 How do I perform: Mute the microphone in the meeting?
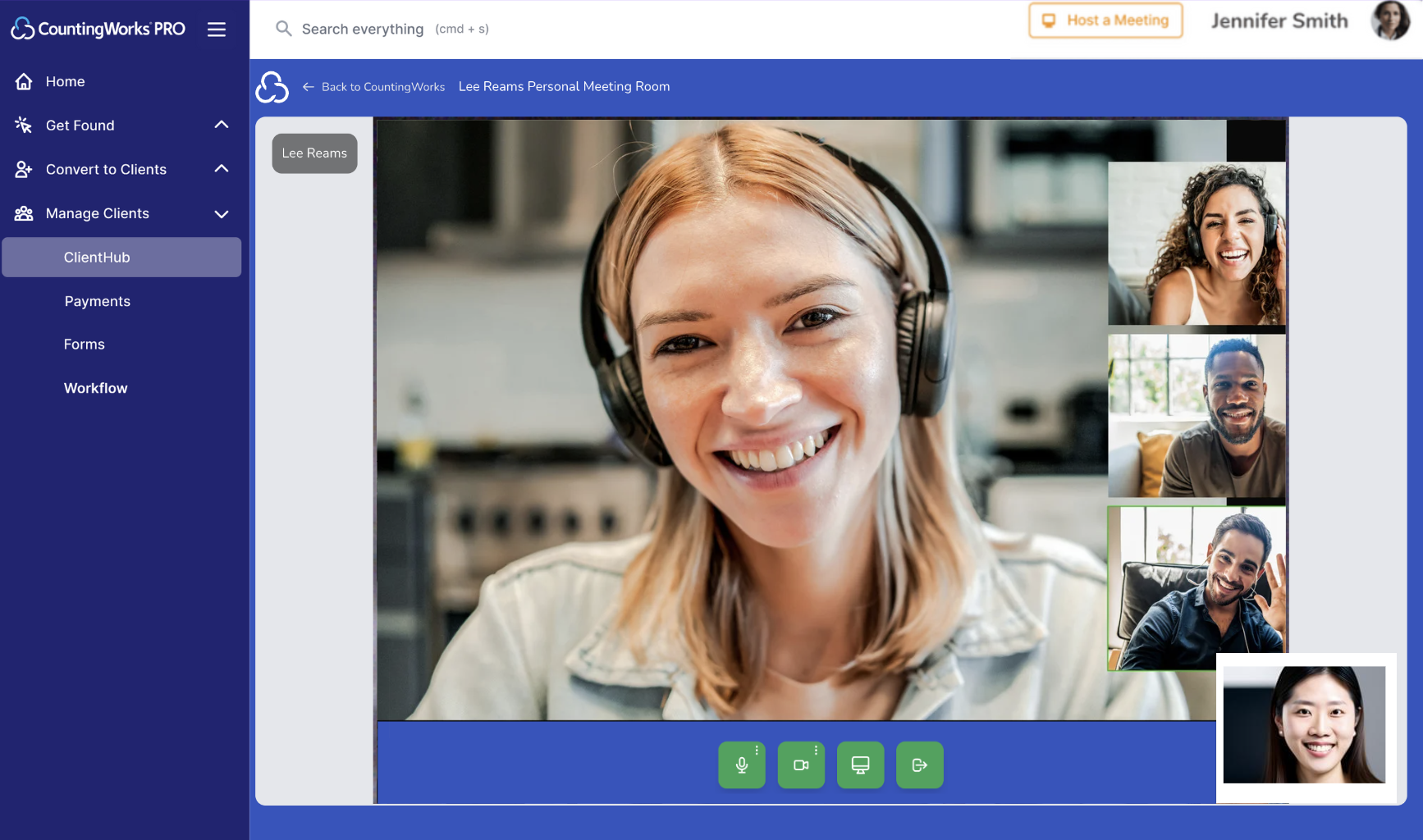(741, 765)
